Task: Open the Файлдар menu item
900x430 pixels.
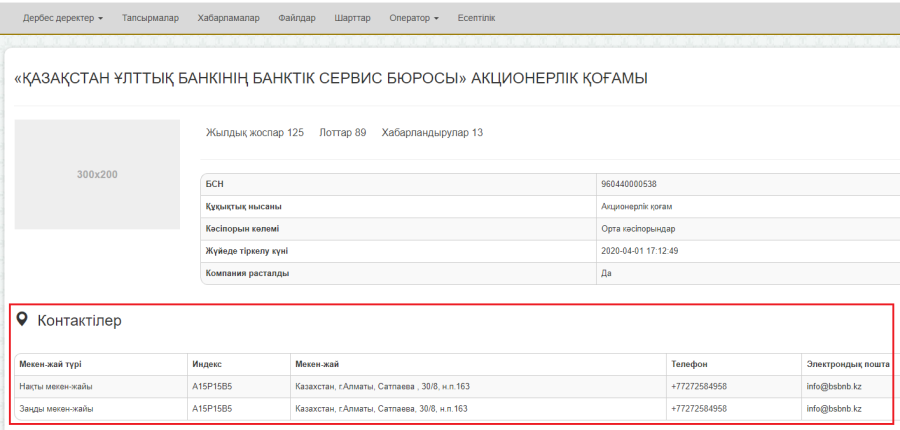Action: (297, 18)
